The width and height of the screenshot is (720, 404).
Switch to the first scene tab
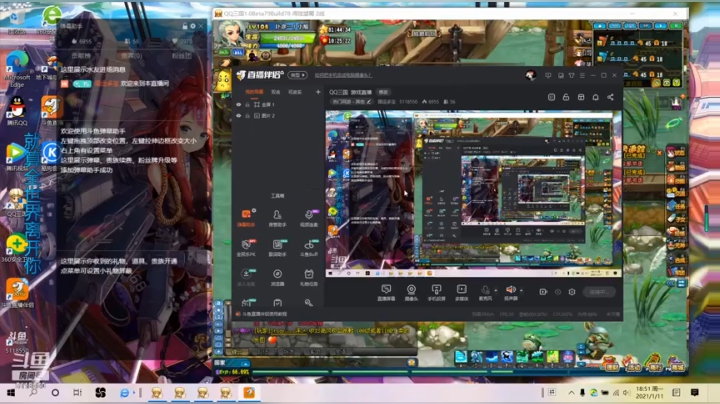254,92
